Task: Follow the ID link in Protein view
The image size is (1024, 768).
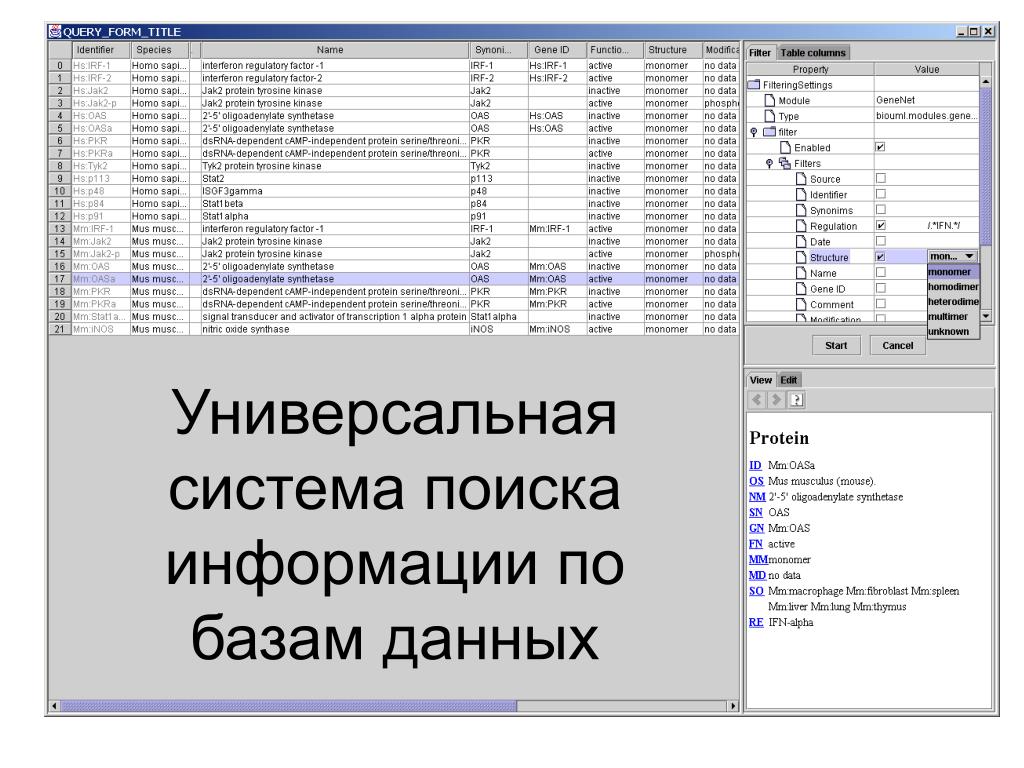Action: point(756,466)
